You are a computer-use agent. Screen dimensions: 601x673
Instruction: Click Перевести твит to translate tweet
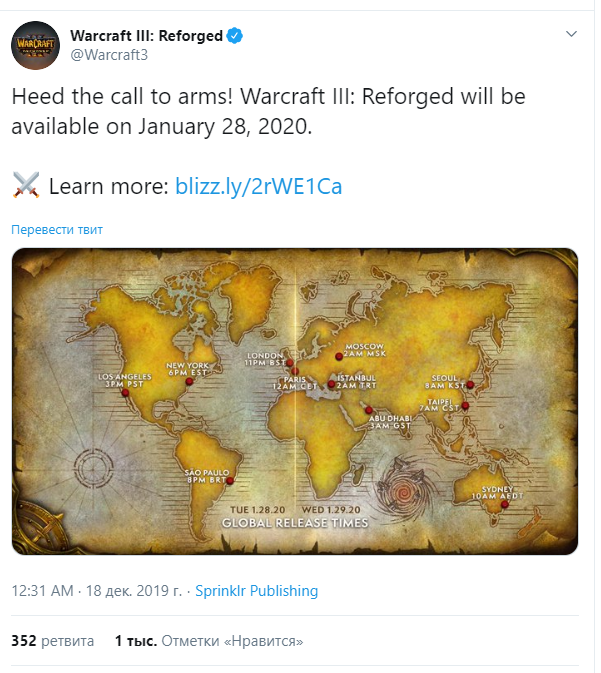(57, 230)
